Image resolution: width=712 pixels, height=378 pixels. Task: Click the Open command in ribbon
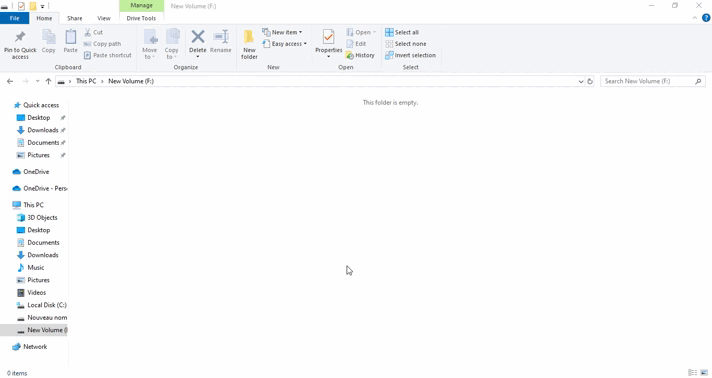[361, 32]
